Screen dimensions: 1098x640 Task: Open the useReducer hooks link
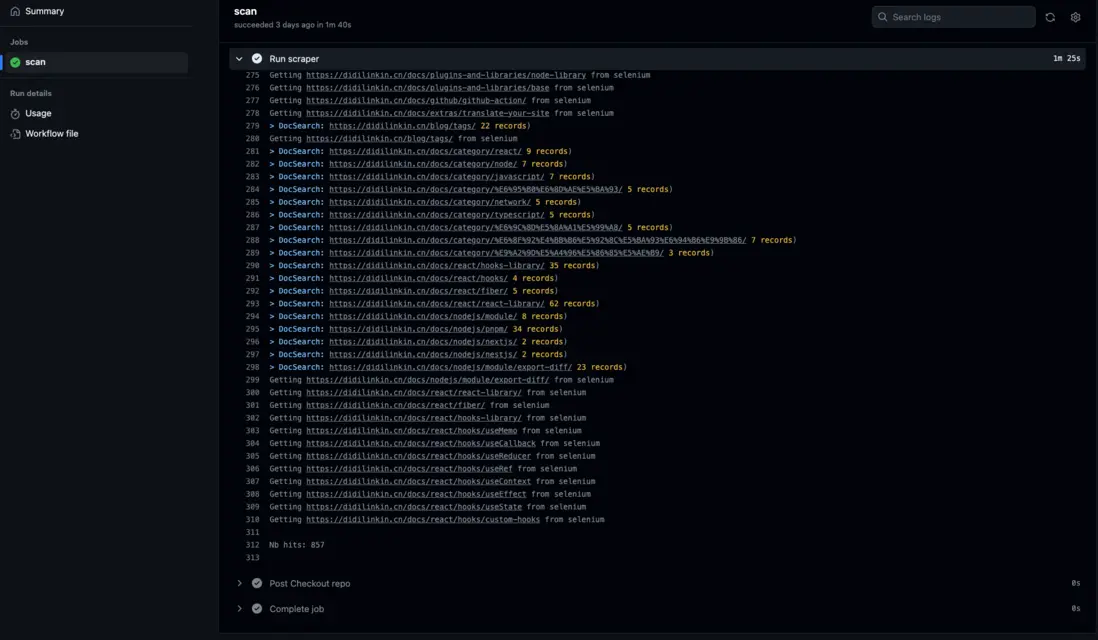point(418,456)
